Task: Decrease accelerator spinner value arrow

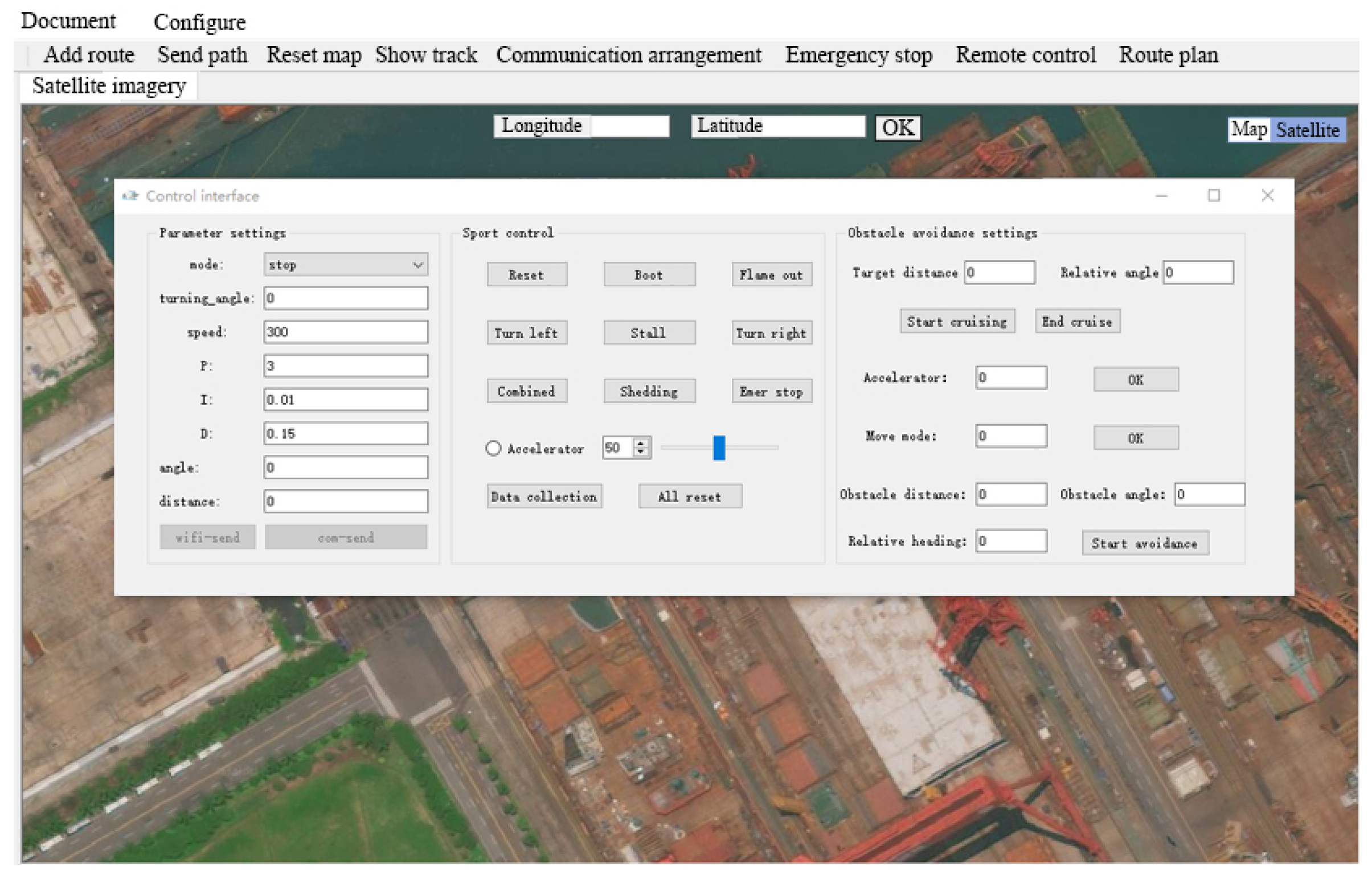Action: [641, 453]
